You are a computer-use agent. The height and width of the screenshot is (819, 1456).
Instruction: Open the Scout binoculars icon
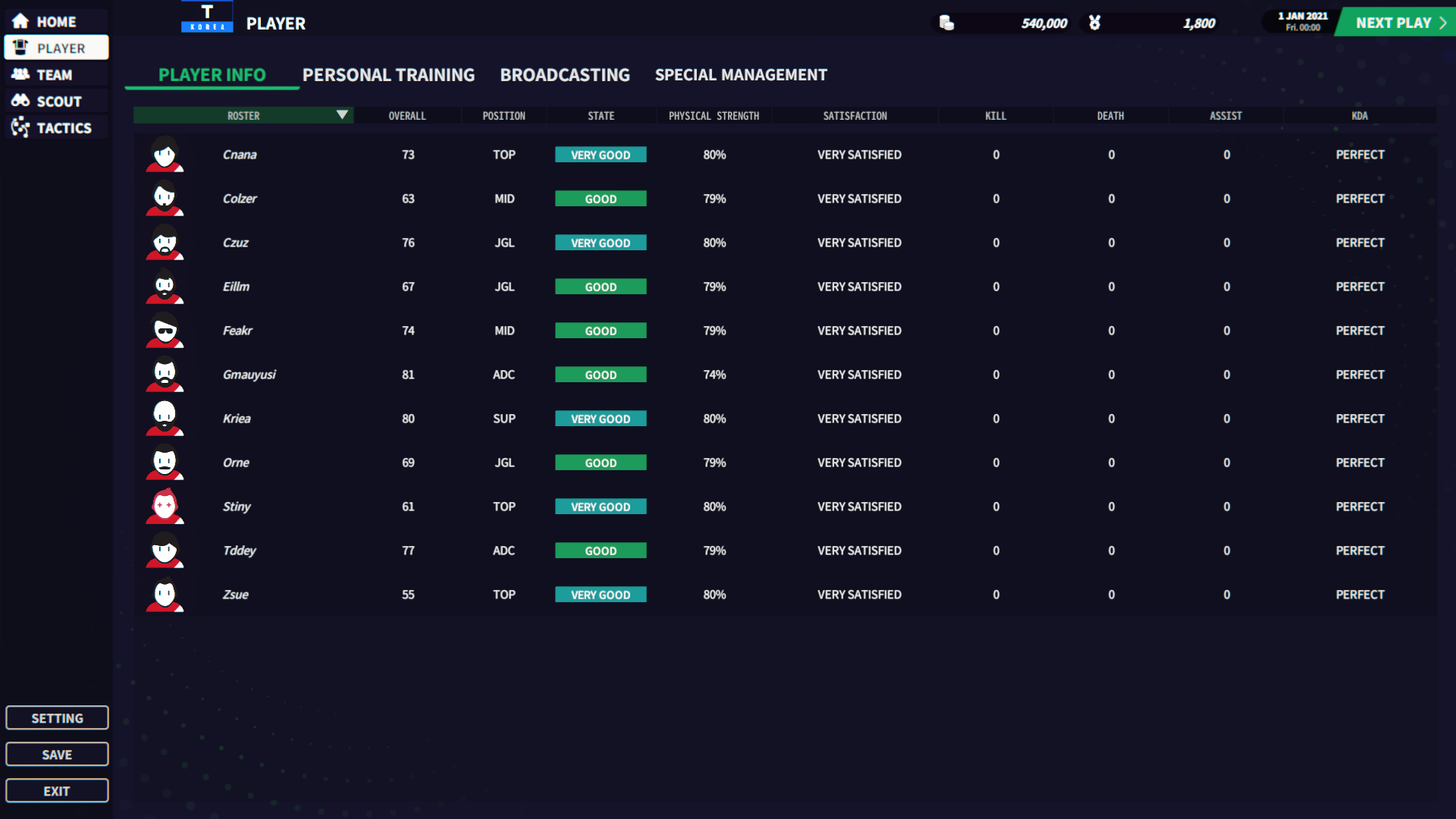(x=20, y=101)
